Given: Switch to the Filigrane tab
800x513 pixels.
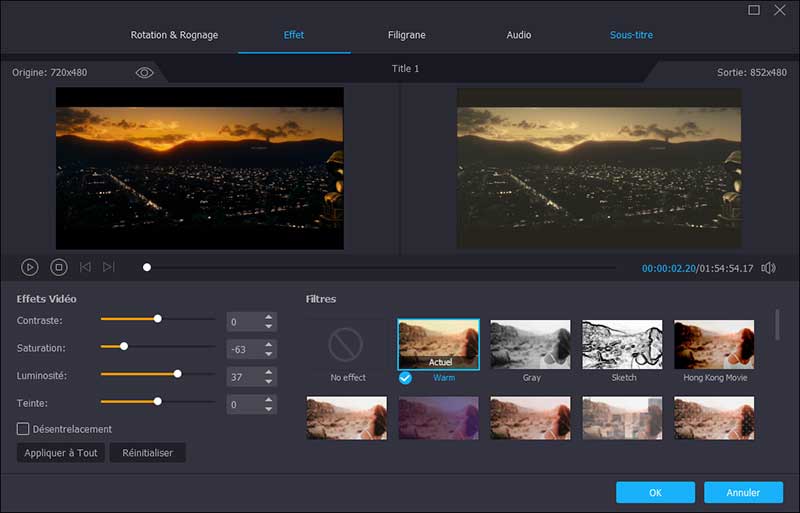Looking at the screenshot, I should click(x=407, y=35).
